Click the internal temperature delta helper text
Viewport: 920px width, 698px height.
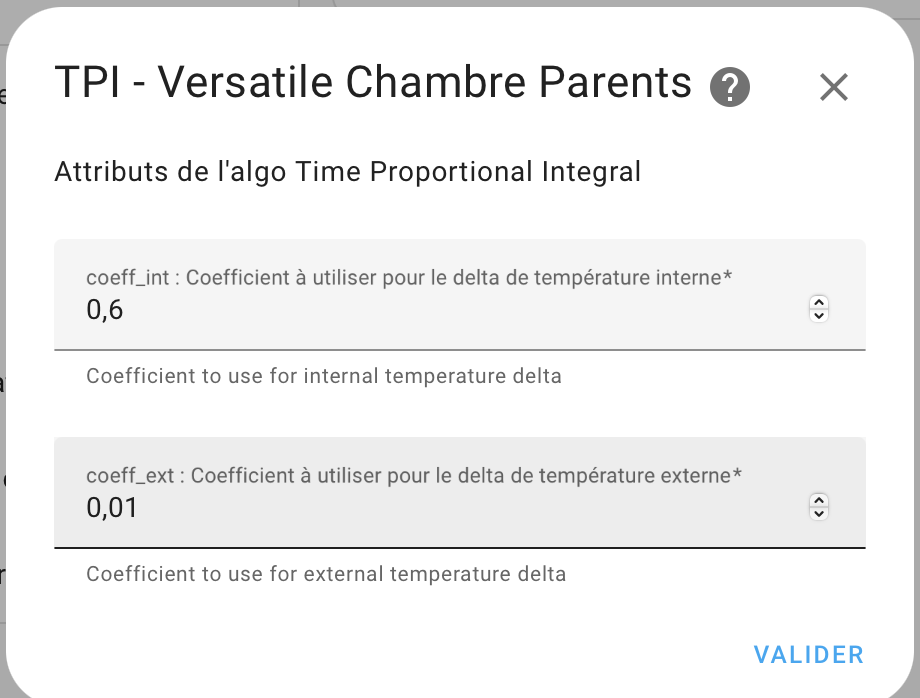tap(324, 376)
